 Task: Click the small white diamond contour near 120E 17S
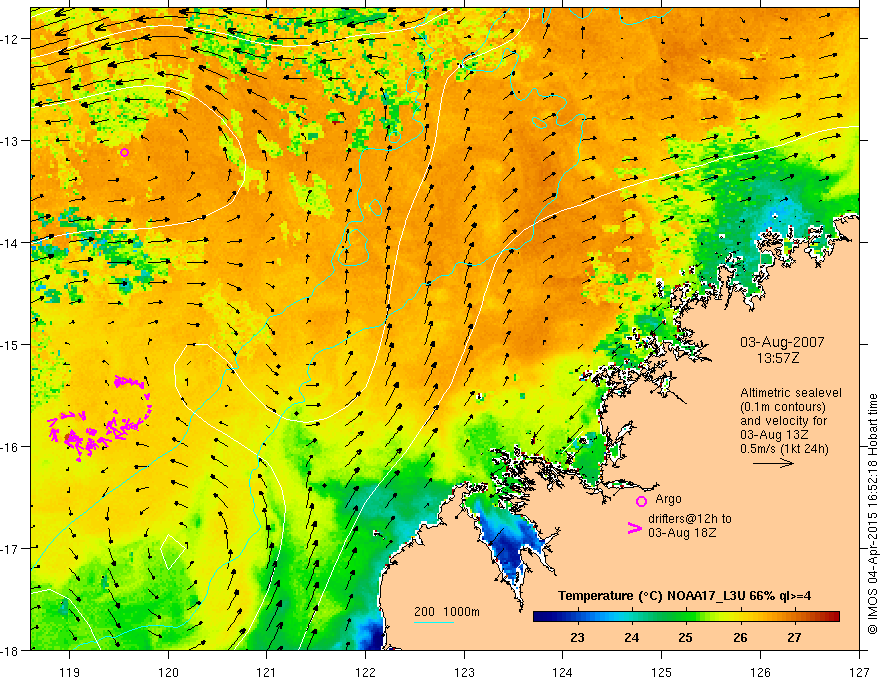click(172, 552)
